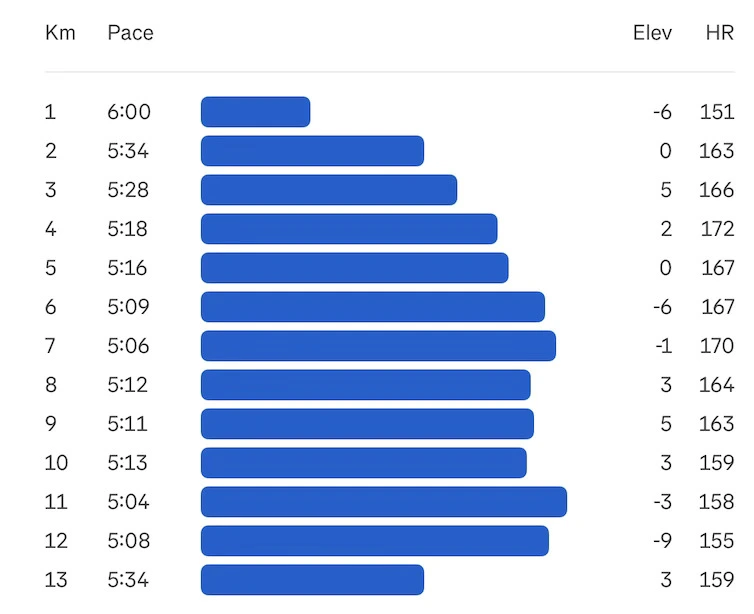Screen dimensions: 754x614
Task: Click the pace bar for kilometer 7
Action: point(378,346)
